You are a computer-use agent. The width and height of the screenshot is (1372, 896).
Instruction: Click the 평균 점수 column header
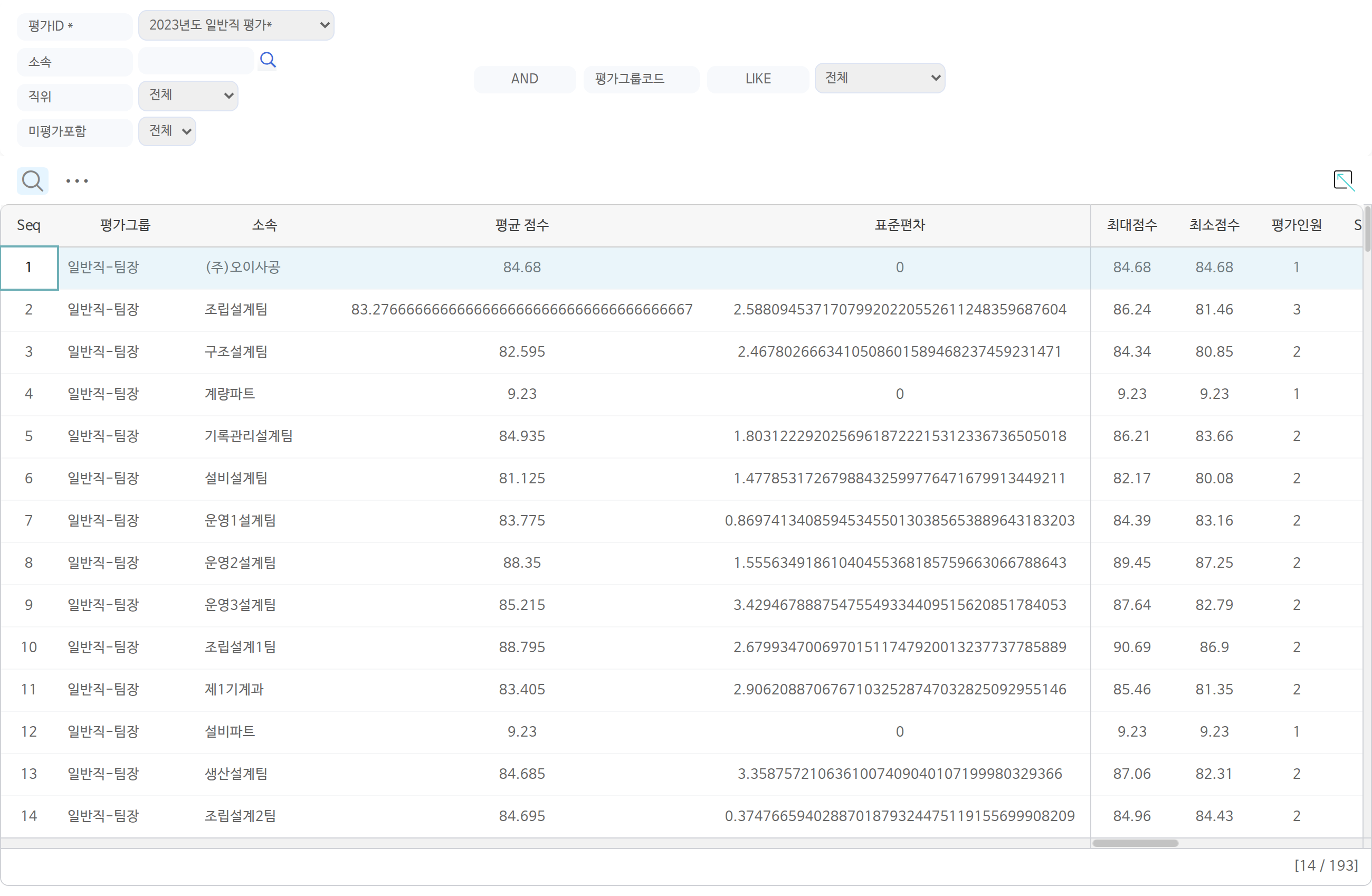522,225
